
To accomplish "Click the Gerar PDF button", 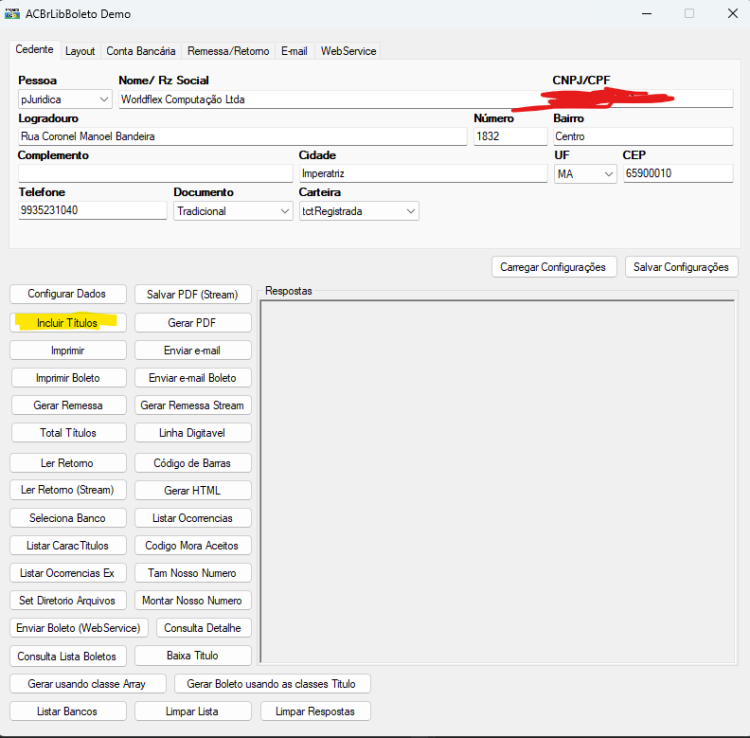I will [193, 323].
